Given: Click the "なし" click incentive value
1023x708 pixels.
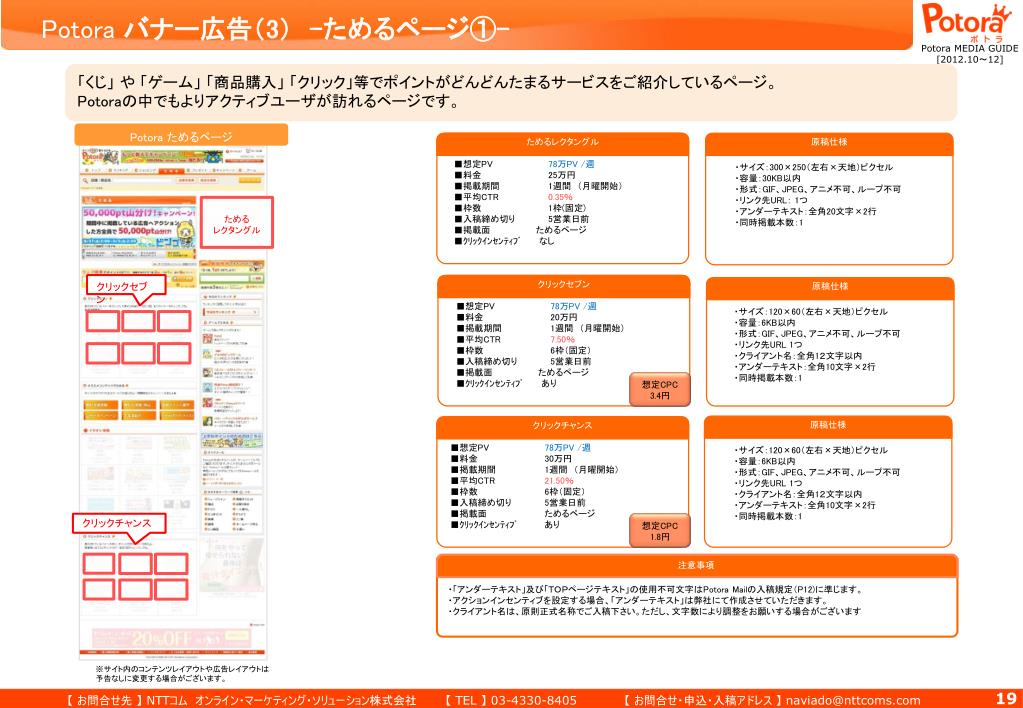Looking at the screenshot, I should 547,241.
